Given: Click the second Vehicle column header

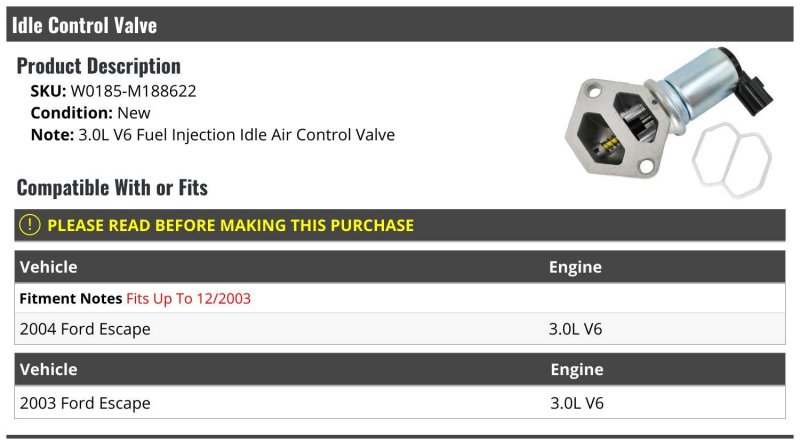Looking at the screenshot, I should click(x=48, y=369).
